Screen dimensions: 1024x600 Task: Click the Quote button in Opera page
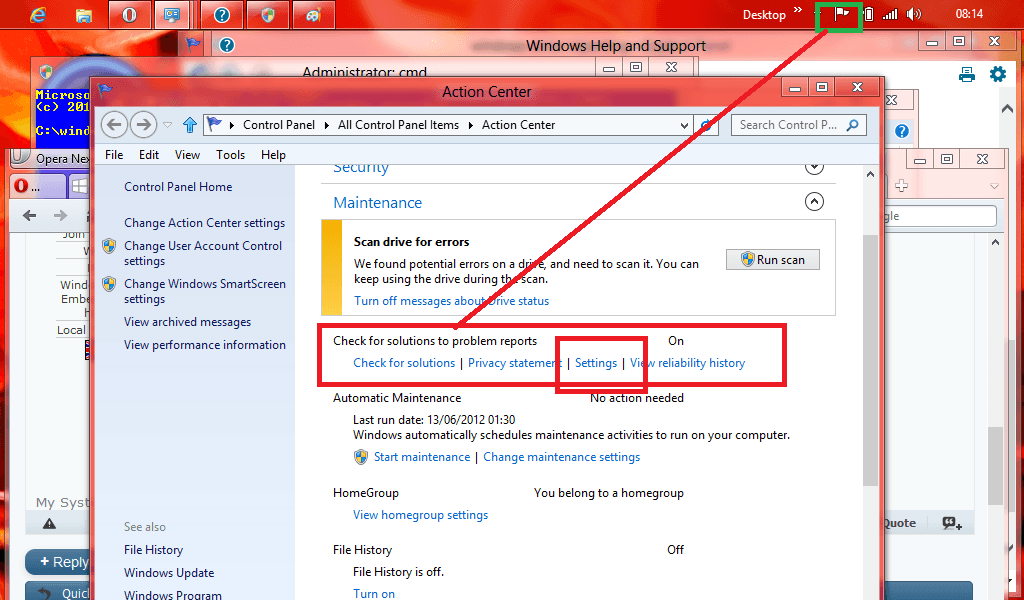pos(900,523)
